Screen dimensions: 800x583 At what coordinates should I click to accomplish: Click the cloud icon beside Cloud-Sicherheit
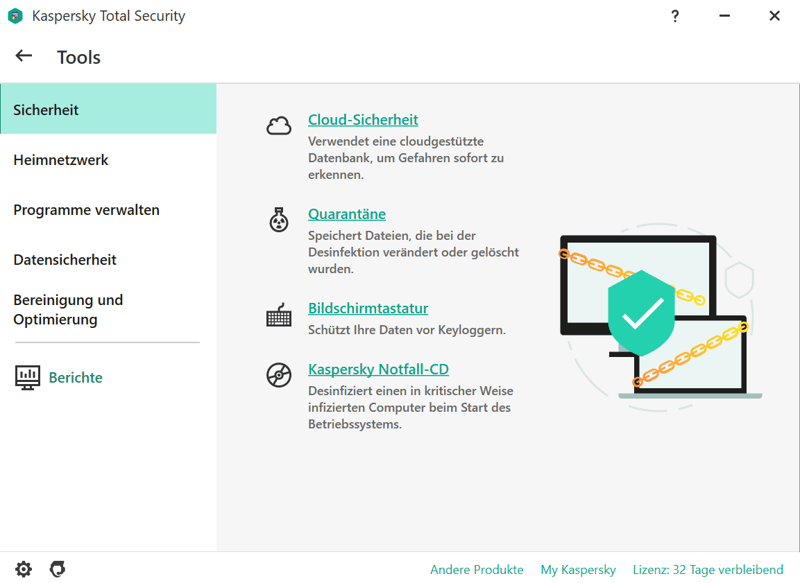click(x=279, y=126)
